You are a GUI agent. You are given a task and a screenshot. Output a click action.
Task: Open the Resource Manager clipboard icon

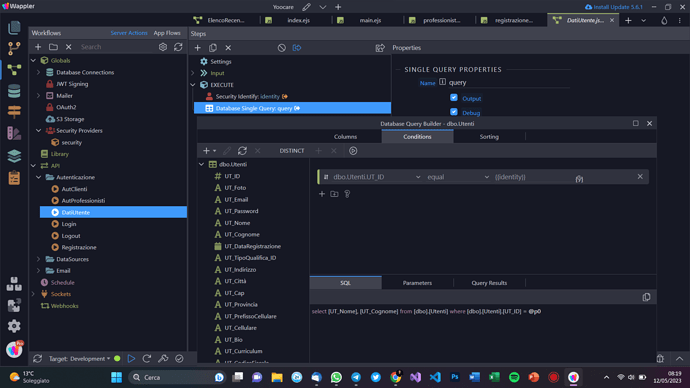click(14, 177)
